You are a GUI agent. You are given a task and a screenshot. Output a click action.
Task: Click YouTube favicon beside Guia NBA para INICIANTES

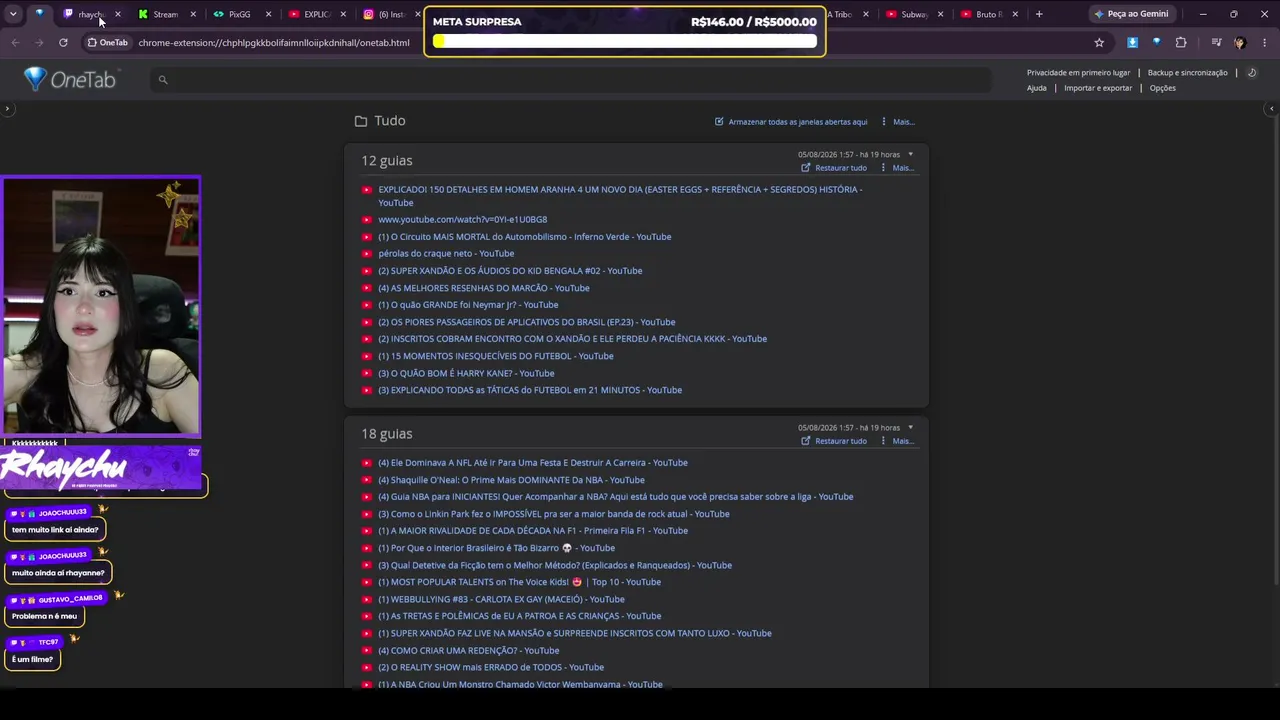click(x=367, y=497)
